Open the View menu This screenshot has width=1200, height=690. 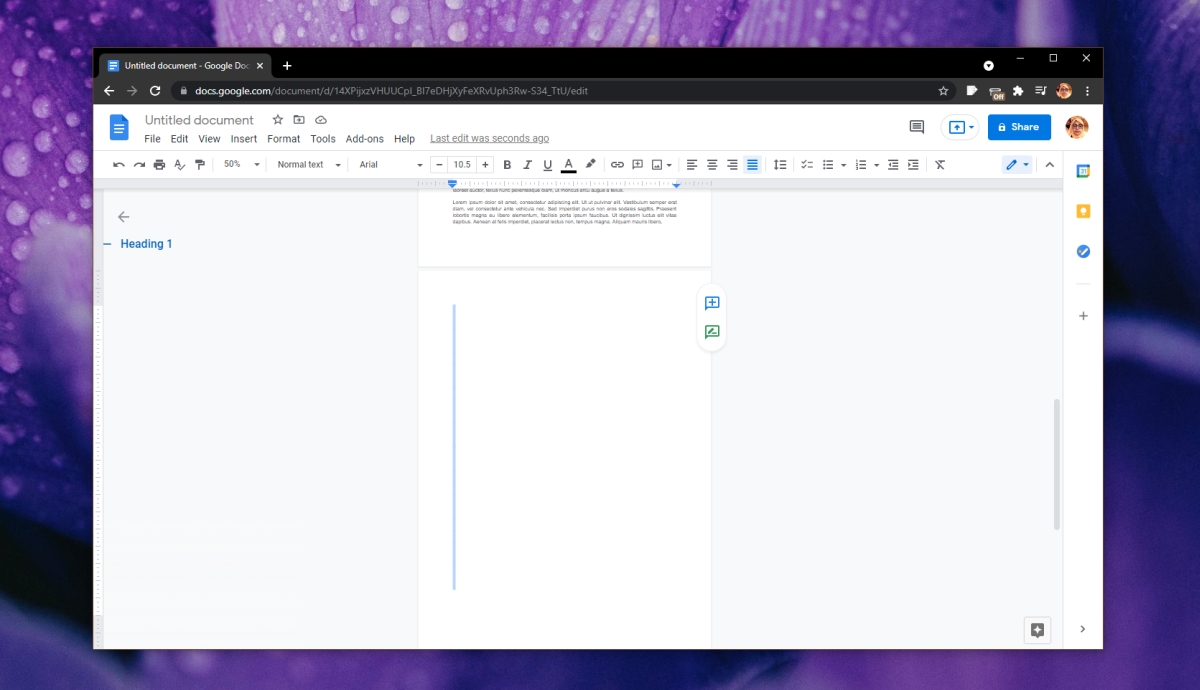point(209,139)
